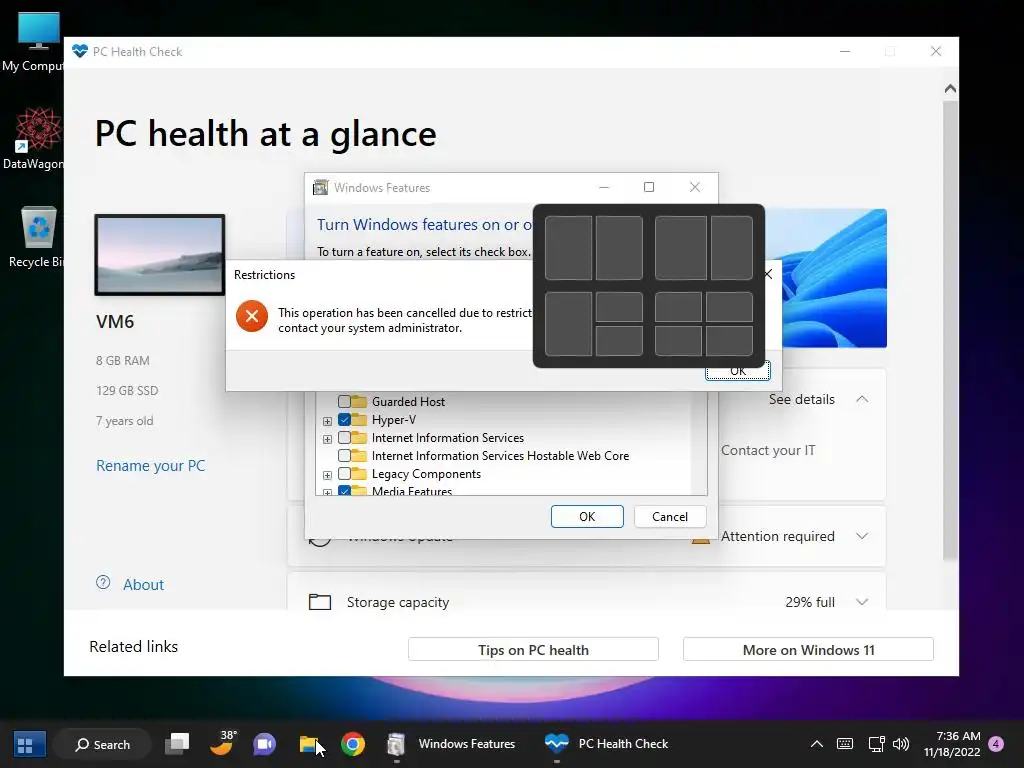Image resolution: width=1024 pixels, height=768 pixels.
Task: Select the Guarded Host row label
Action: point(408,402)
